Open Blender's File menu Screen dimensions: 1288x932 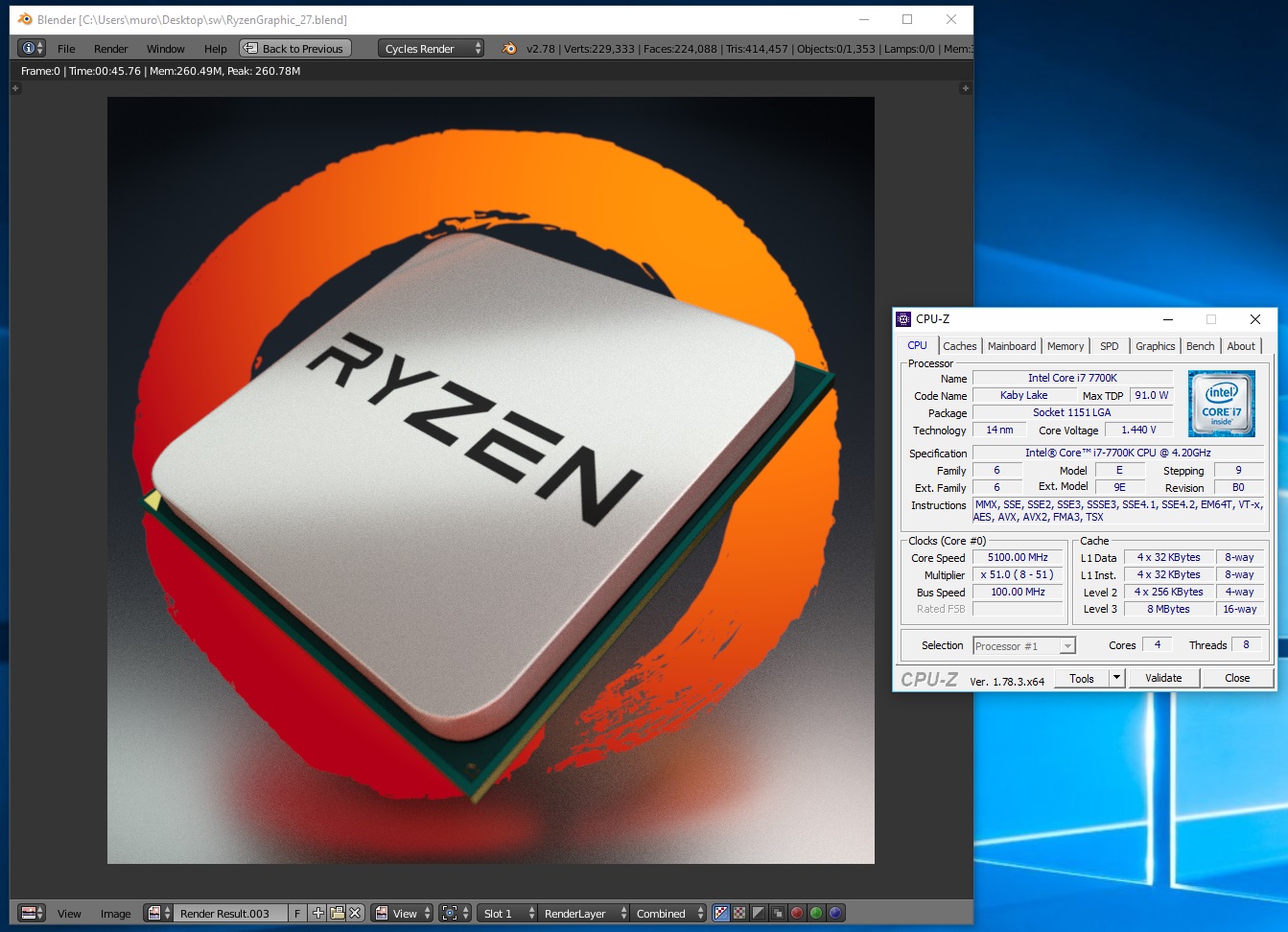click(66, 49)
